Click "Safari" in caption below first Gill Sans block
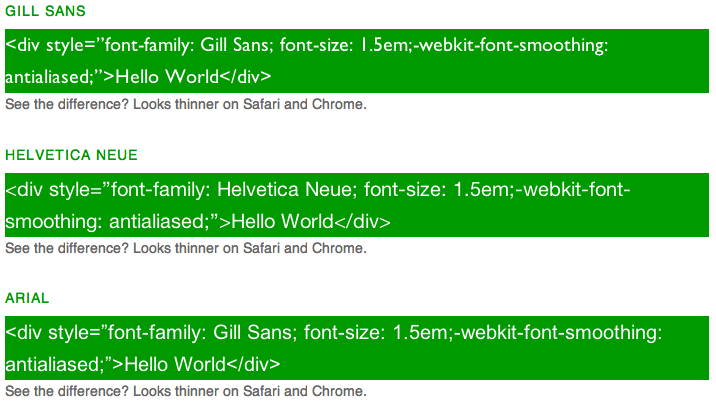Viewport: 716px width, 404px height. [259, 104]
